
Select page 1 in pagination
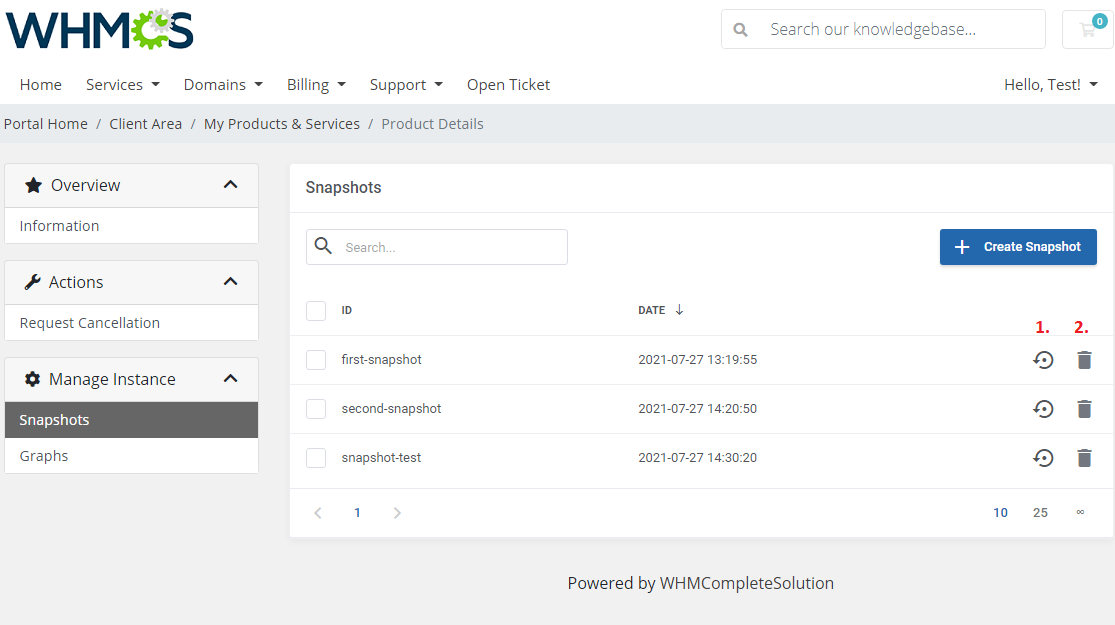tap(357, 513)
